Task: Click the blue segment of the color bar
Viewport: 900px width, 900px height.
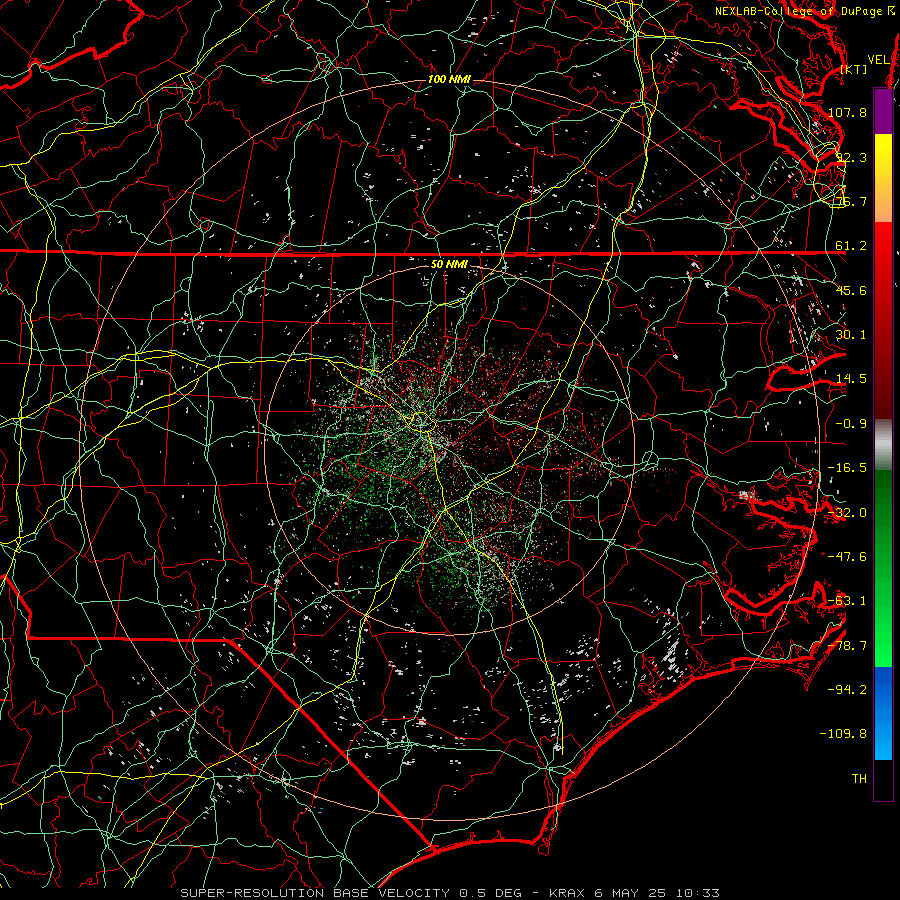Action: [x=883, y=713]
